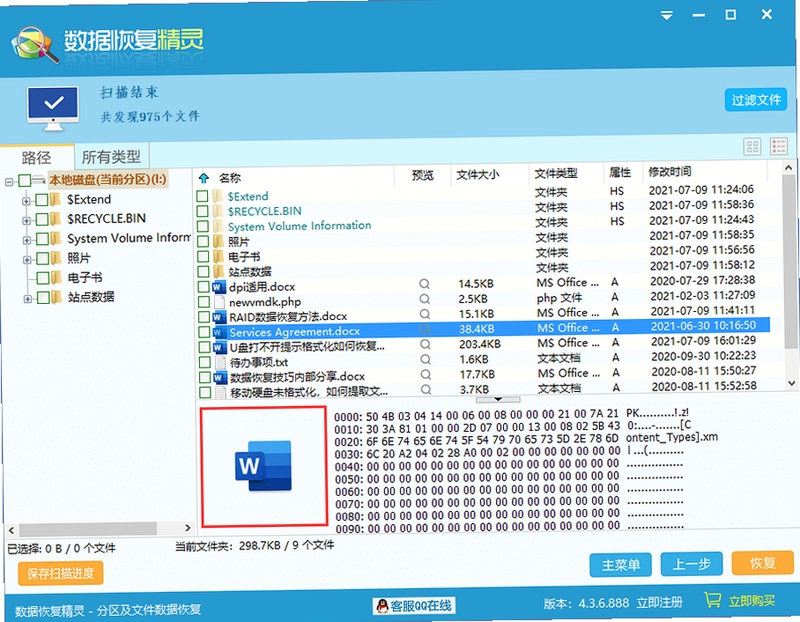This screenshot has height=622, width=800.
Task: Select 站点数据 in the folder tree
Action: [91, 297]
